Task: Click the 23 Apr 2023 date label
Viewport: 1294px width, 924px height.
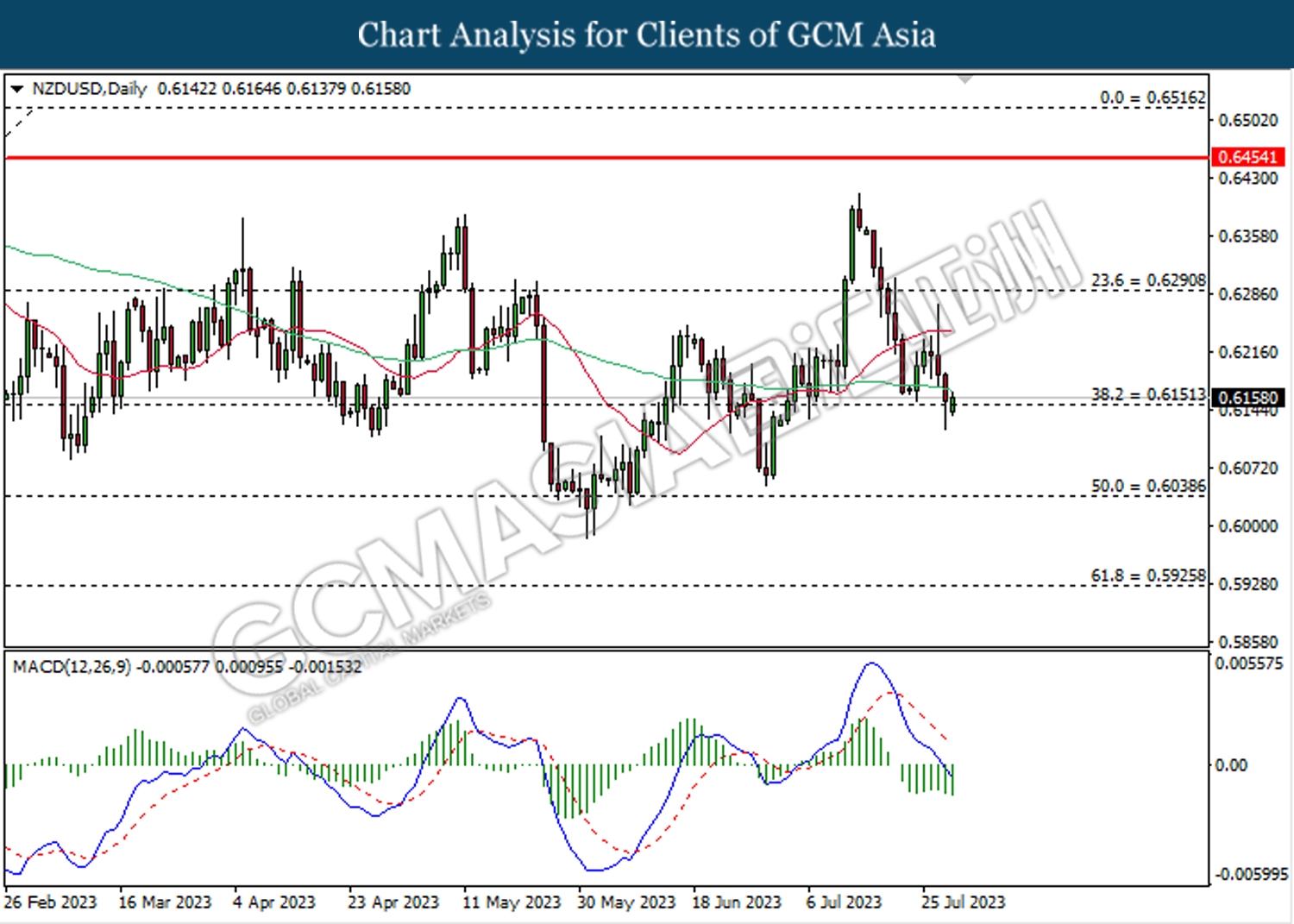Action: [x=393, y=902]
